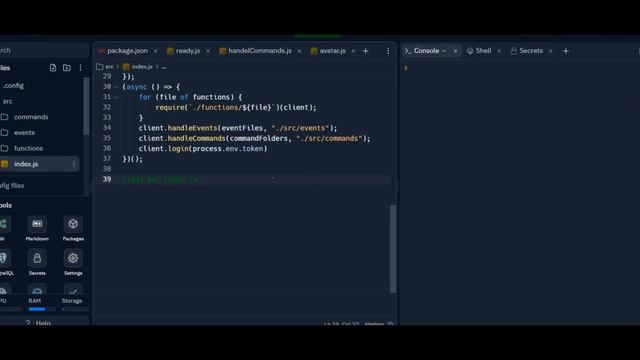640x360 pixels.
Task: Click the client.handleEvents line of code
Action: click(238, 128)
